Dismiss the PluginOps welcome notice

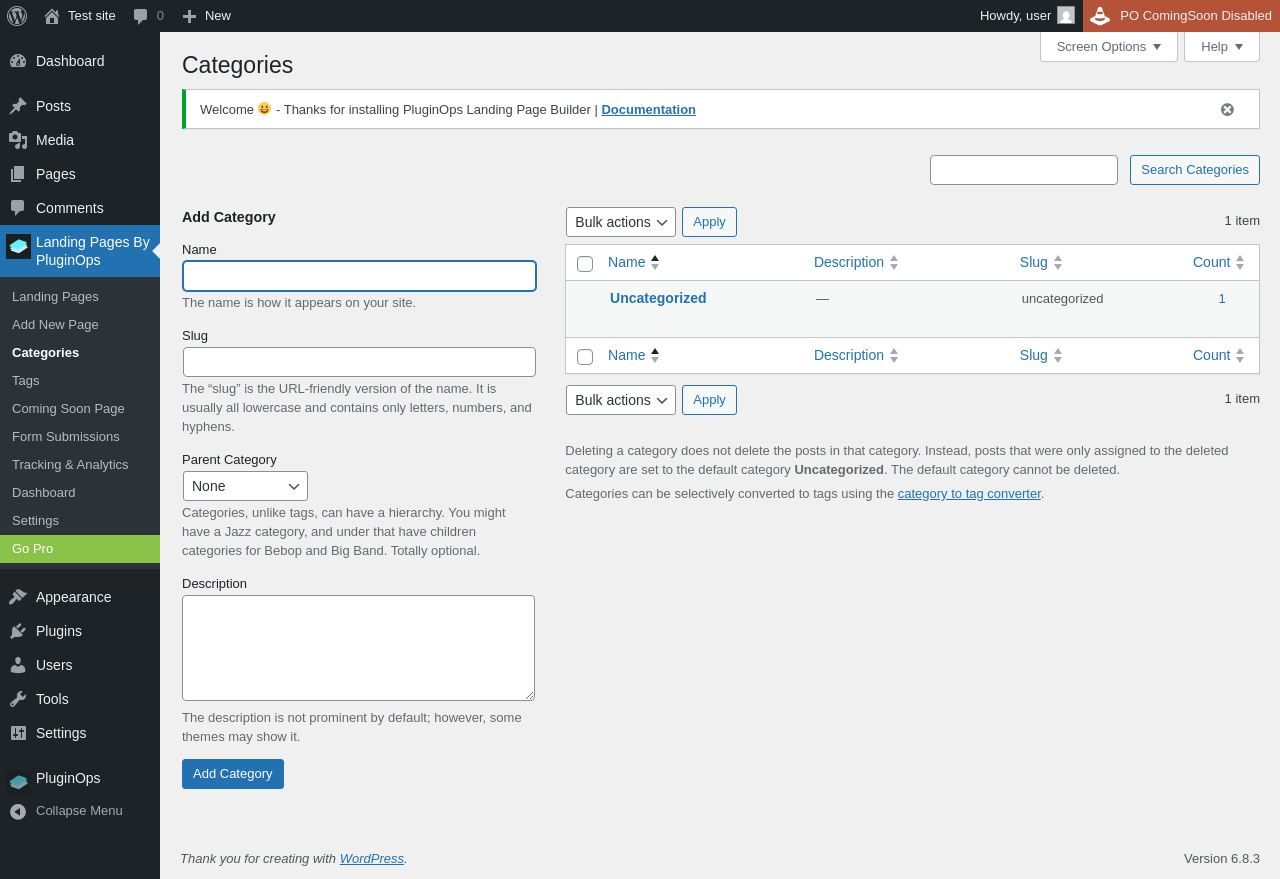coord(1227,110)
